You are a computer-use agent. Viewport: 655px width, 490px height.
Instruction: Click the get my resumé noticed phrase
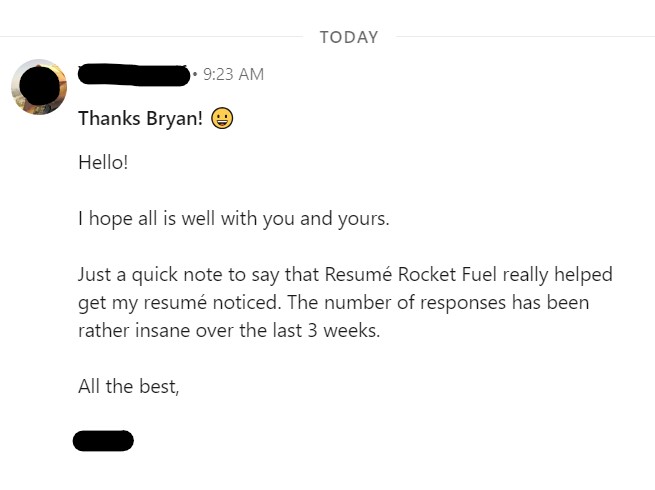click(179, 303)
